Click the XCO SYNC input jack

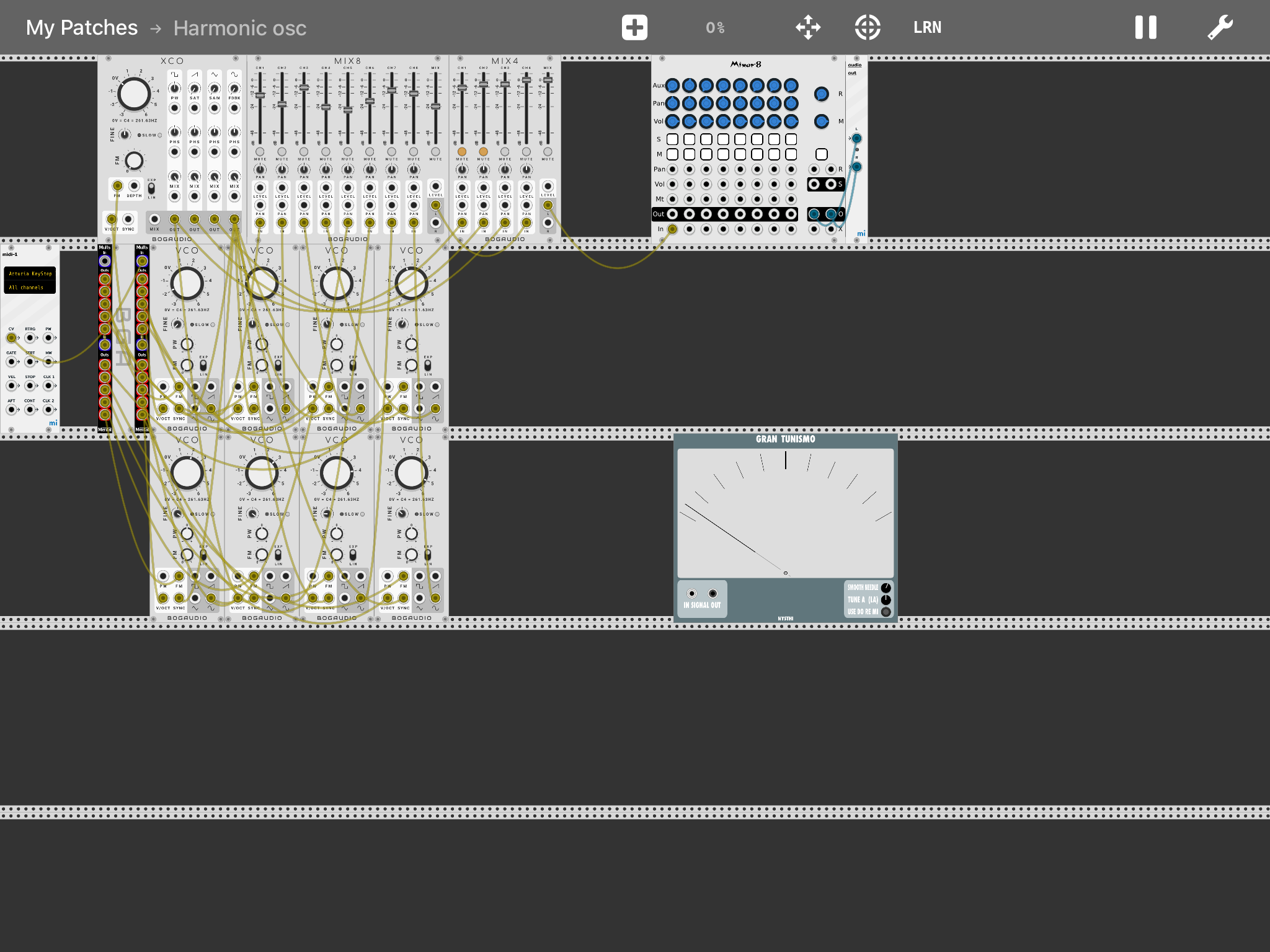pos(128,219)
